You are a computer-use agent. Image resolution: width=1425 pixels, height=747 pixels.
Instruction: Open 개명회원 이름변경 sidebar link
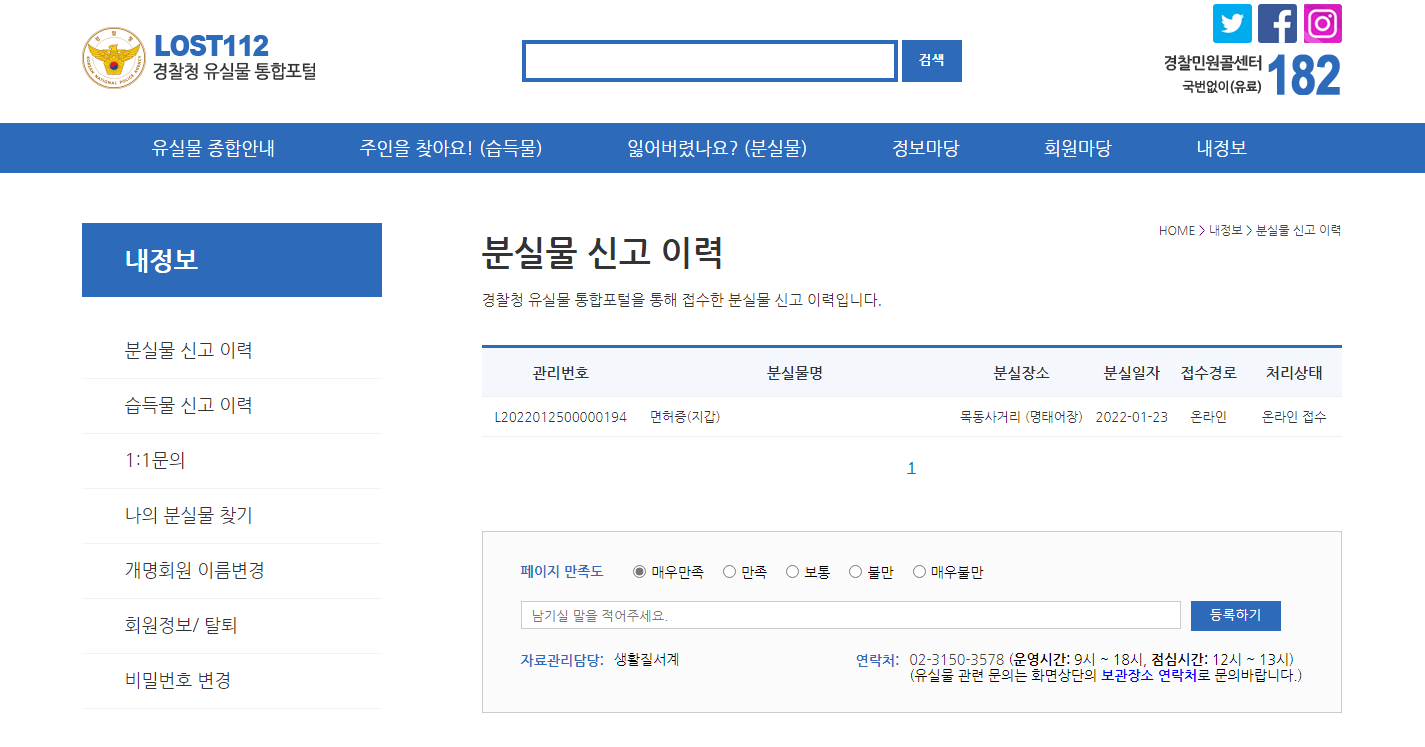pos(195,570)
